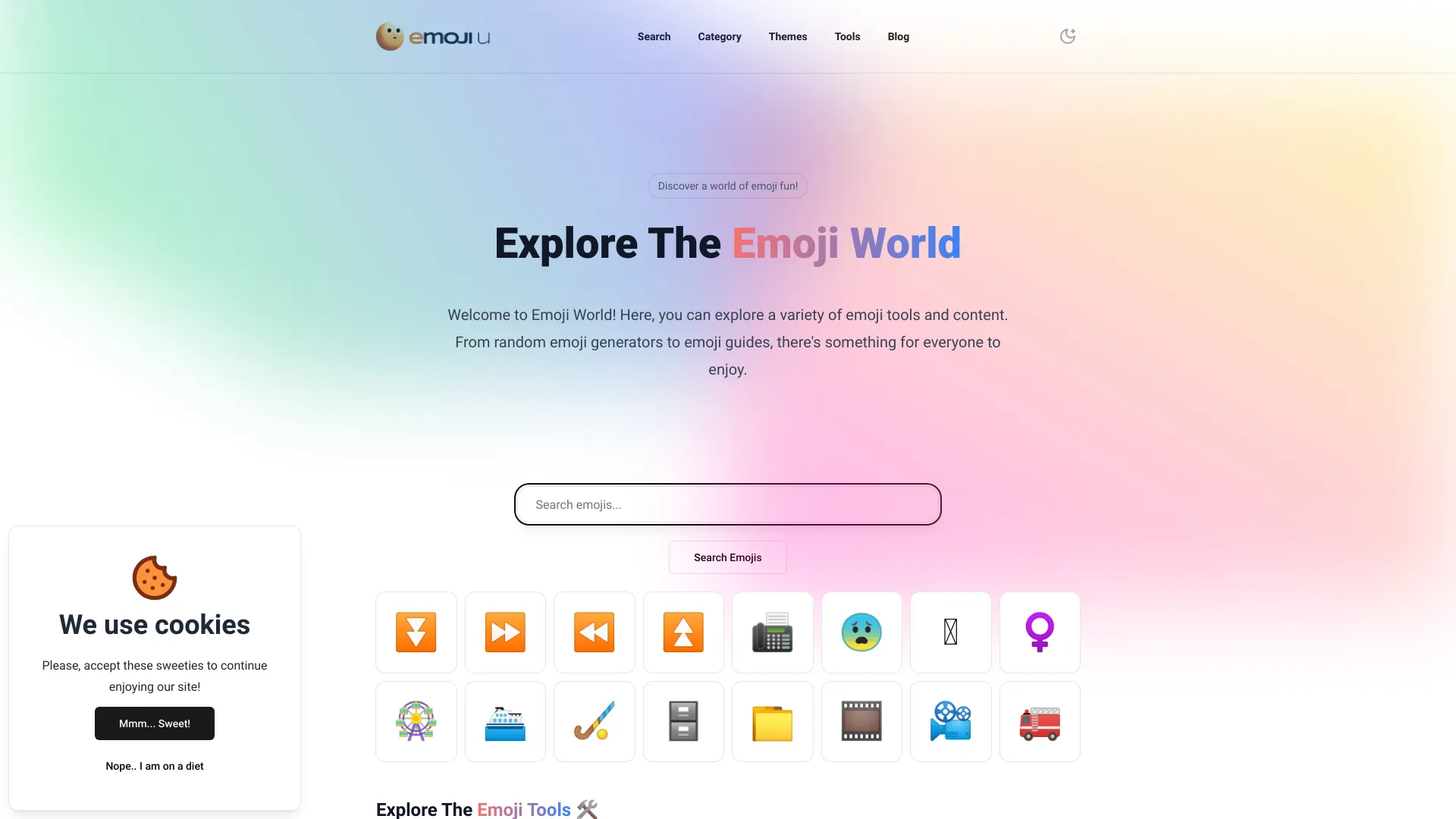Click the Search Emojis button

pyautogui.click(x=728, y=557)
